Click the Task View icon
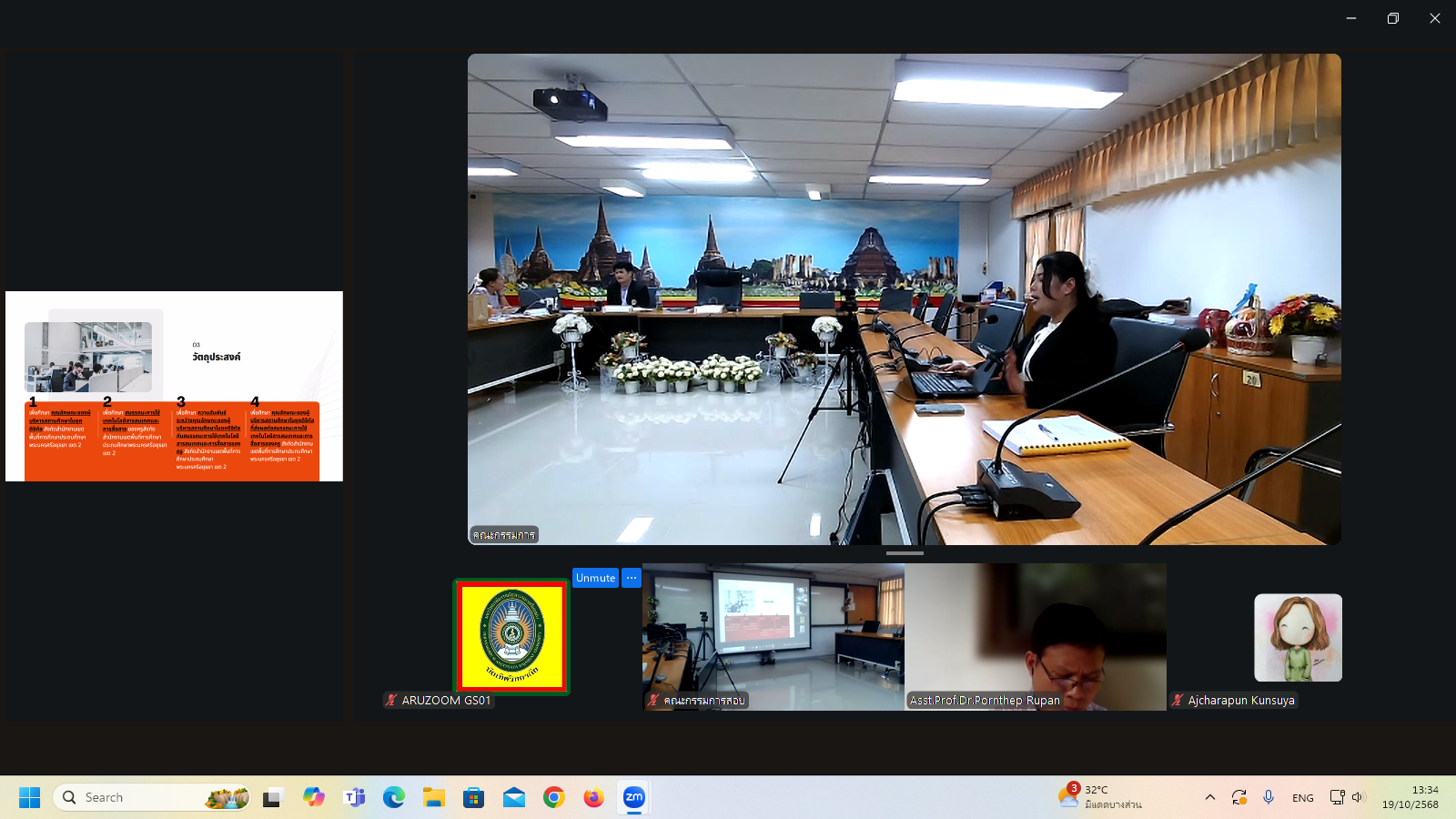1456x819 pixels. [273, 797]
